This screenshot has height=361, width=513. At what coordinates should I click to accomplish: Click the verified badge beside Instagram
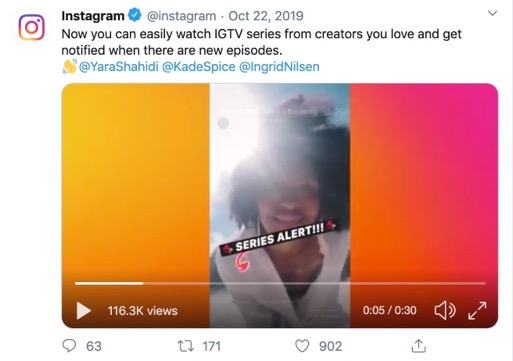(x=135, y=15)
